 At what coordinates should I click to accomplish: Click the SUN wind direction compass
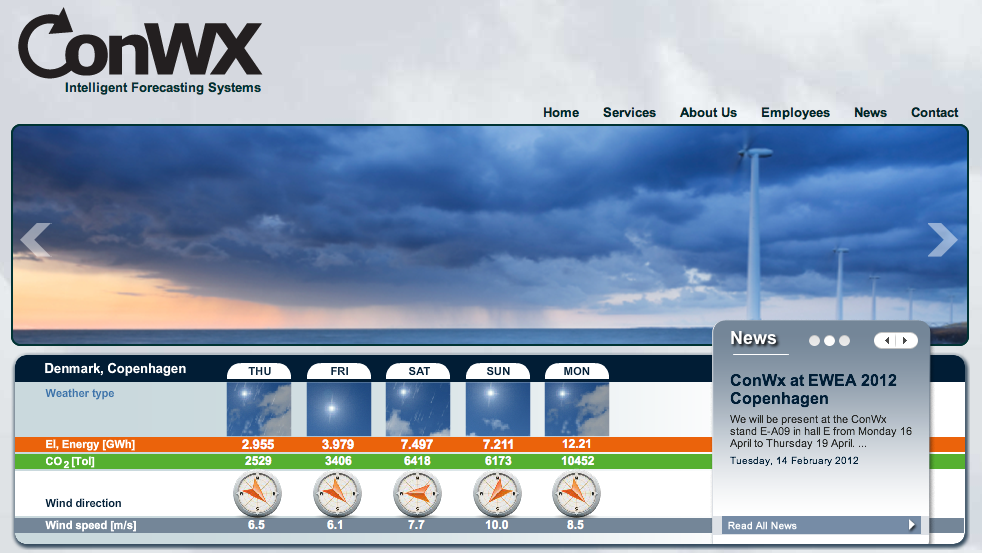tap(497, 494)
